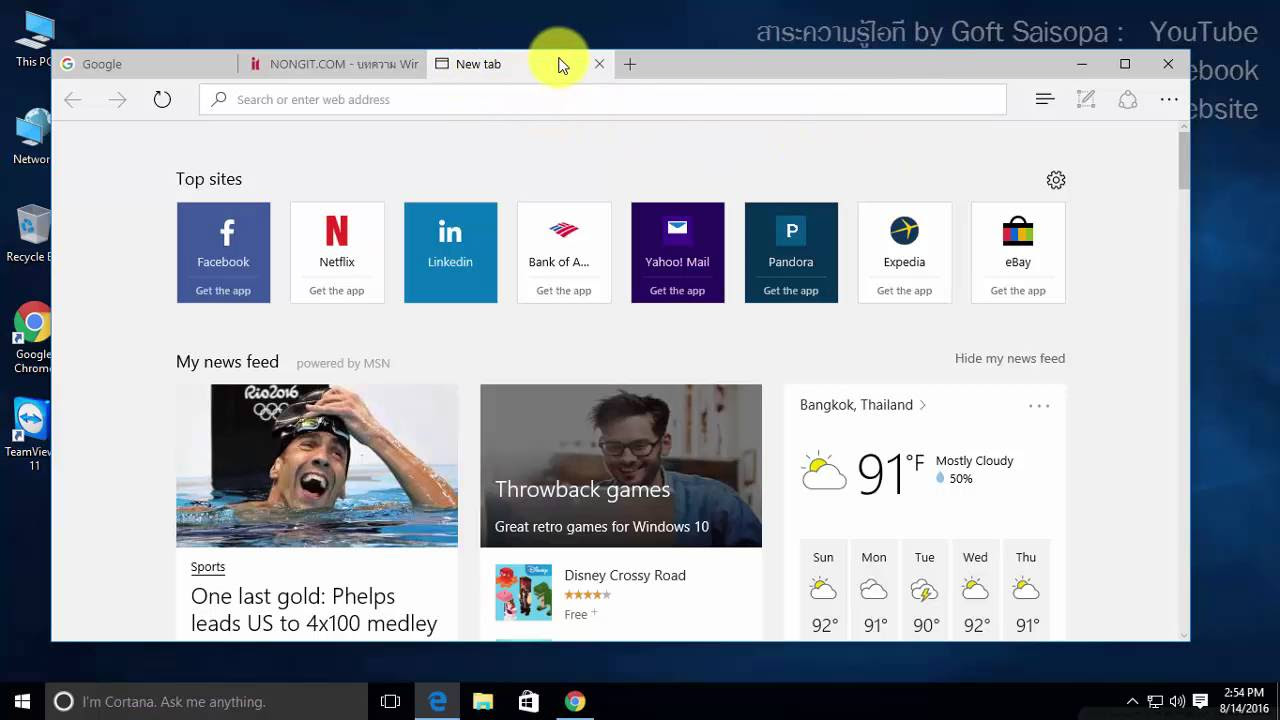
Task: Open the Throwback games banner
Action: [621, 466]
